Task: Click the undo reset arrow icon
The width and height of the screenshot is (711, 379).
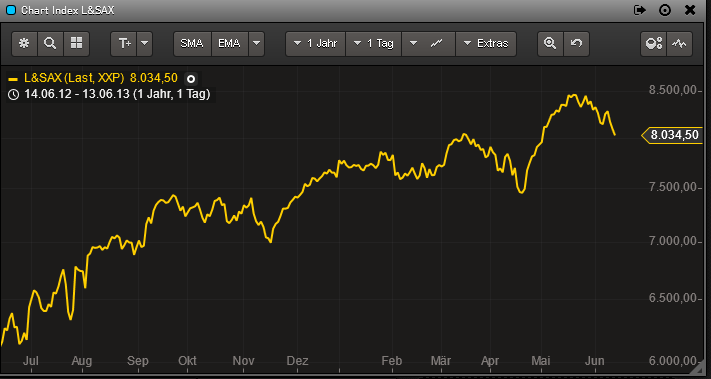Action: click(x=576, y=44)
